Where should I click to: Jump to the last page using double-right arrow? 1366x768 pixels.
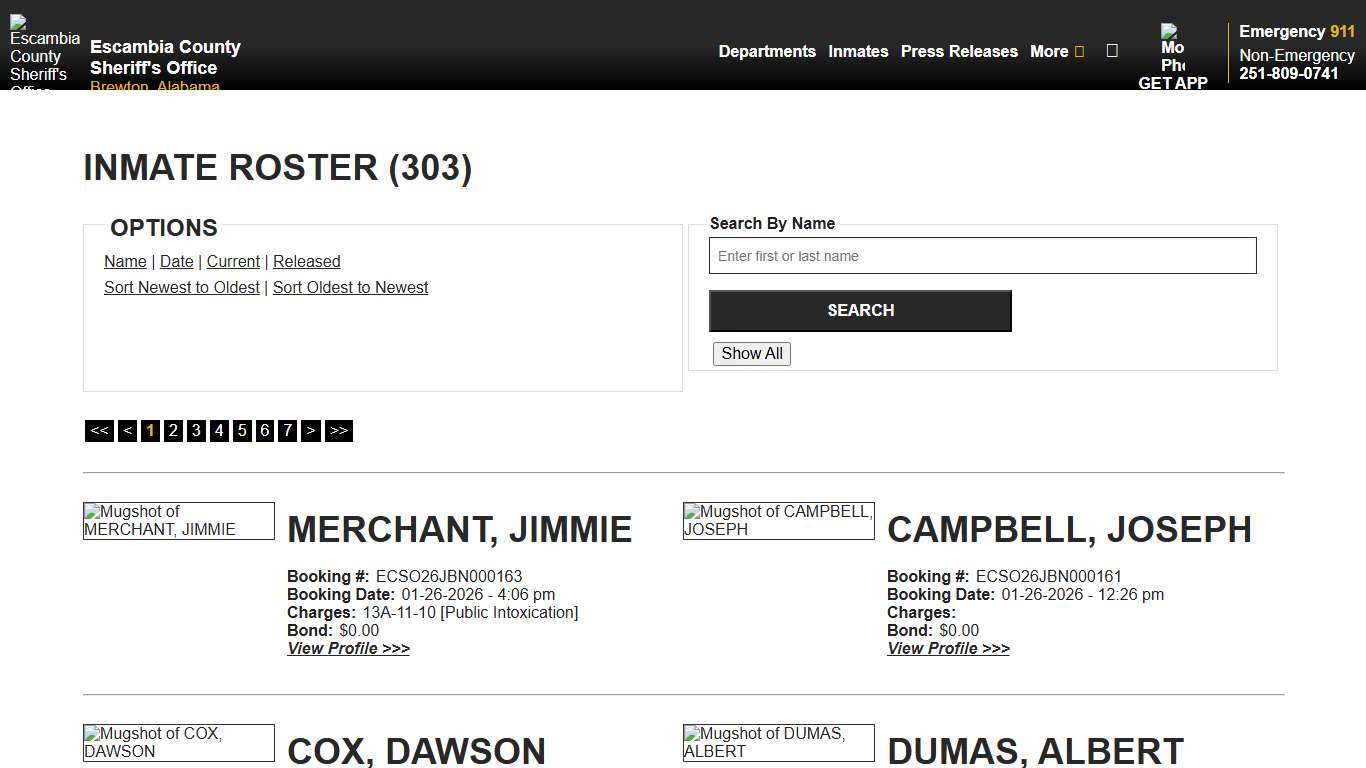pos(339,430)
